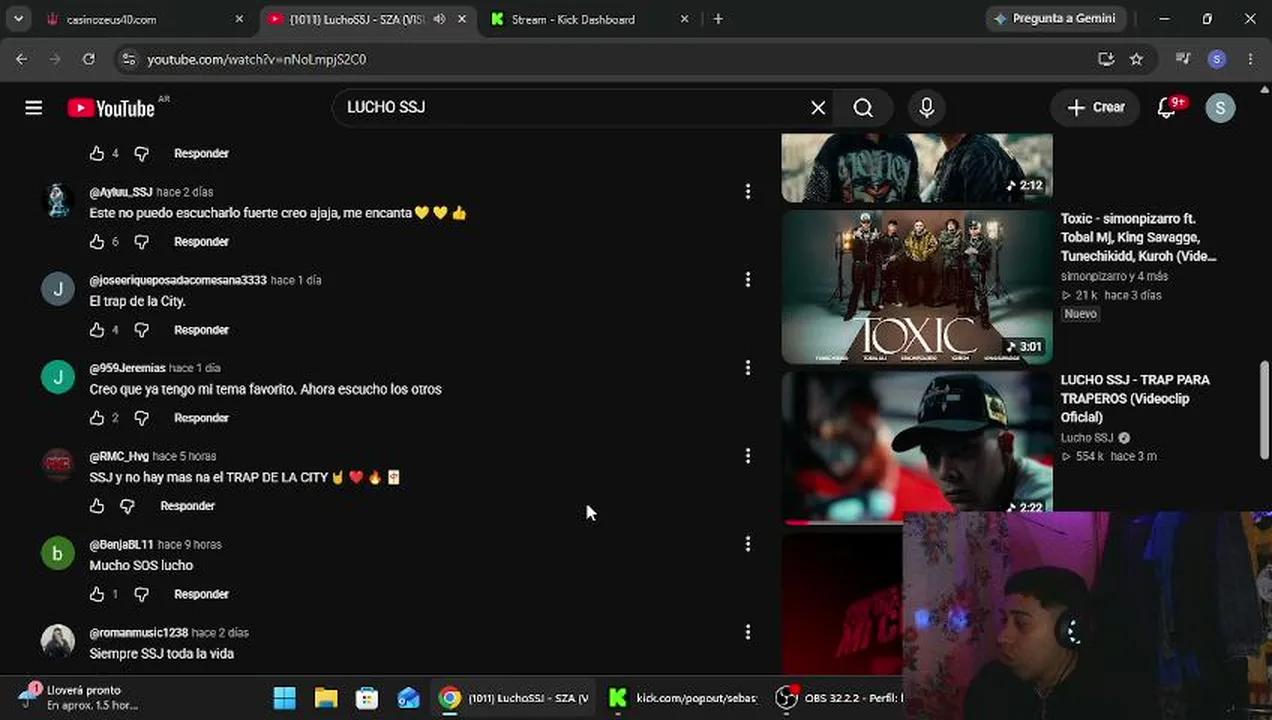This screenshot has width=1272, height=720.
Task: Click the search magnifier button
Action: [x=863, y=108]
